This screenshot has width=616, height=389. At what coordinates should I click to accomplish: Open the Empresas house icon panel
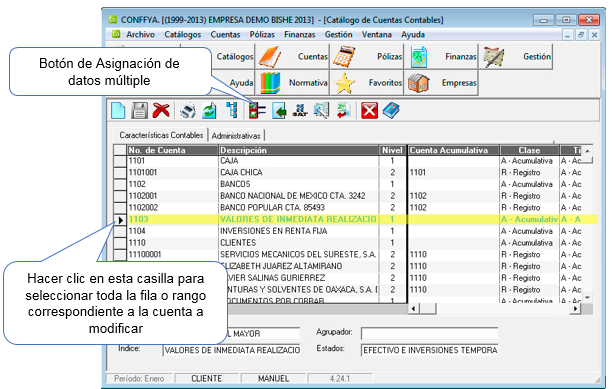(441, 83)
